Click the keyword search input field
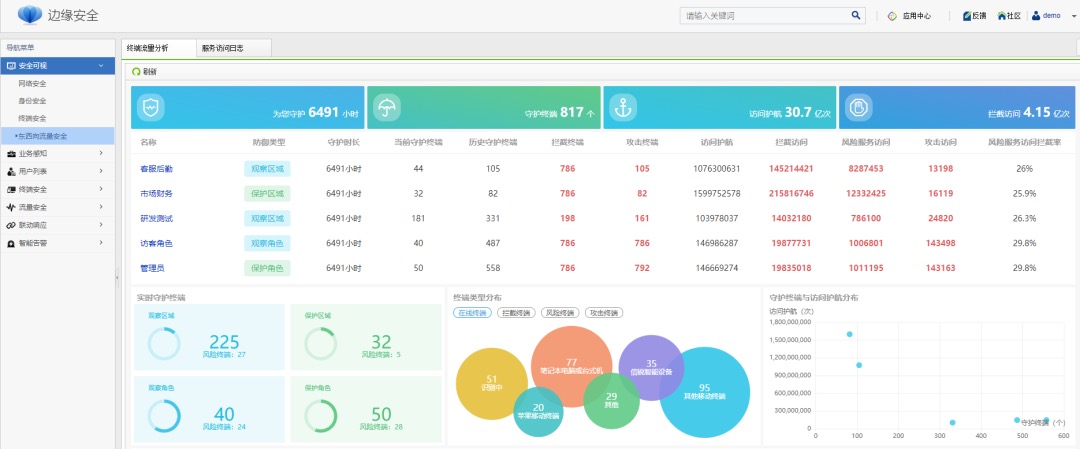 (765, 16)
